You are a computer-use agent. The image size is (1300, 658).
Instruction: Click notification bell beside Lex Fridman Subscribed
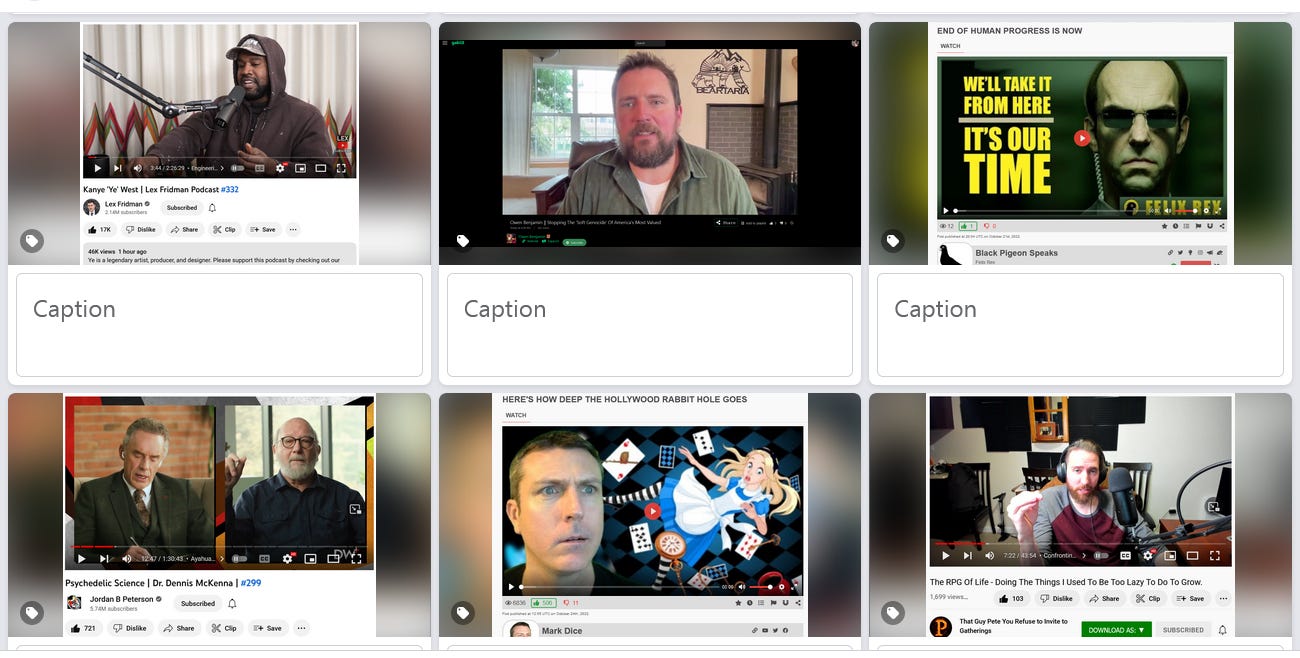click(212, 208)
